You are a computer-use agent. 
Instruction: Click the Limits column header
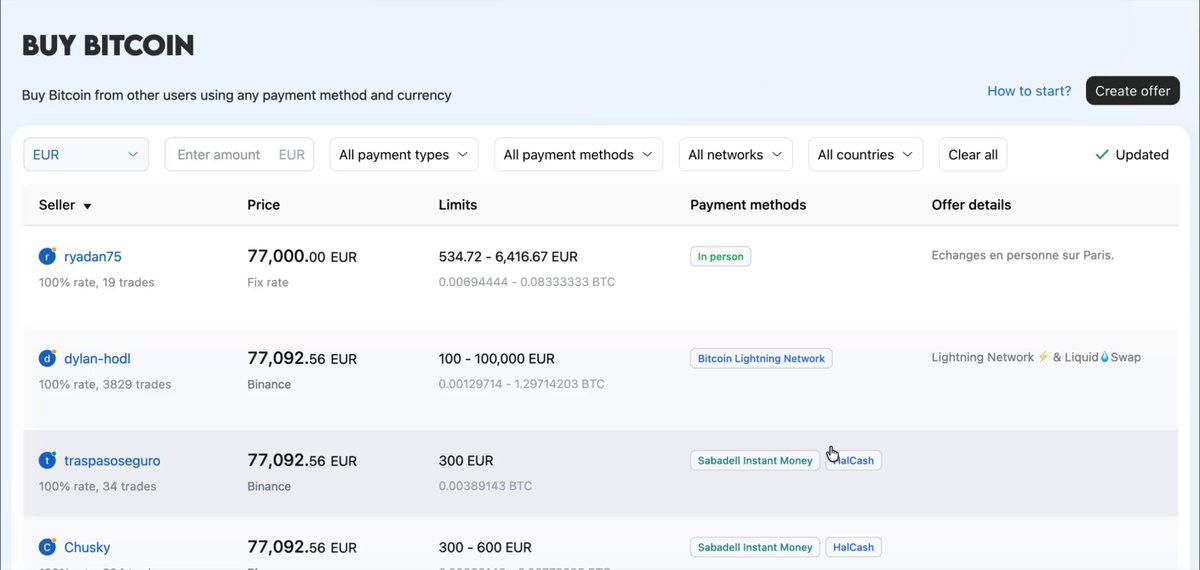458,205
